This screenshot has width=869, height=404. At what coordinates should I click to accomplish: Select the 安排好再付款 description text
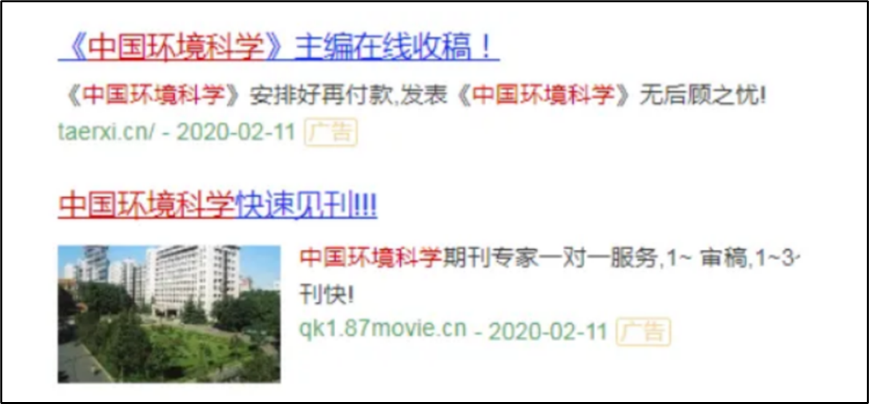coord(324,96)
